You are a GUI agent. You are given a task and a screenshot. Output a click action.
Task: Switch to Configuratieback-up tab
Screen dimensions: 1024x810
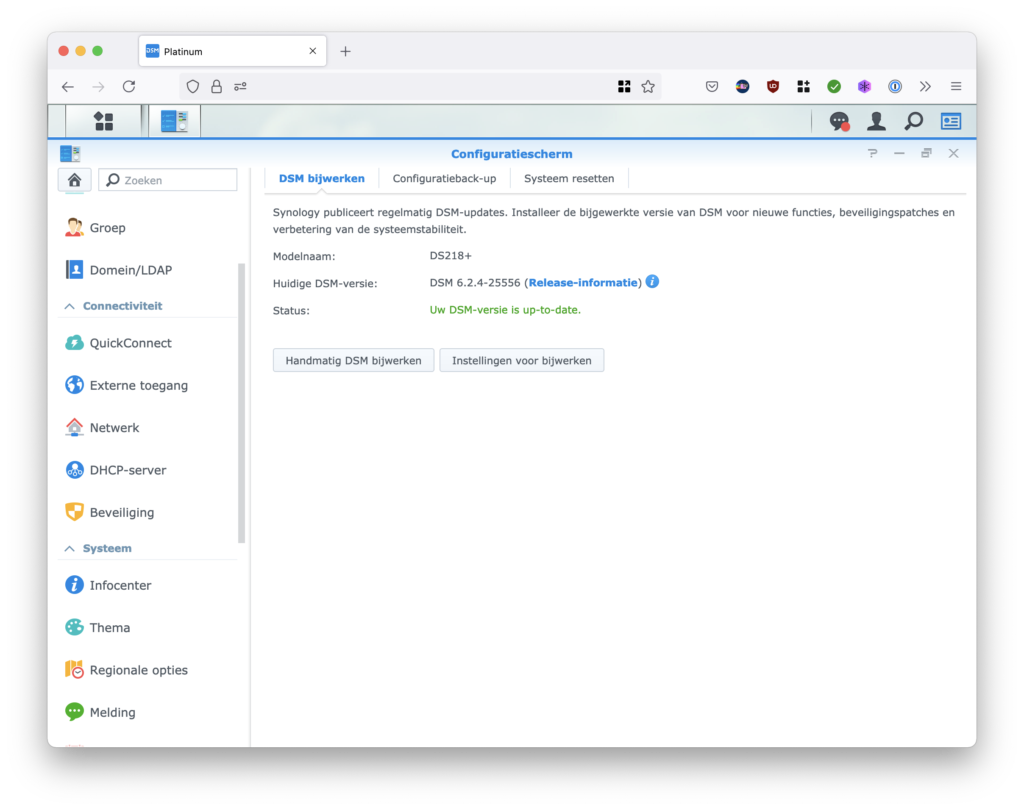point(444,178)
